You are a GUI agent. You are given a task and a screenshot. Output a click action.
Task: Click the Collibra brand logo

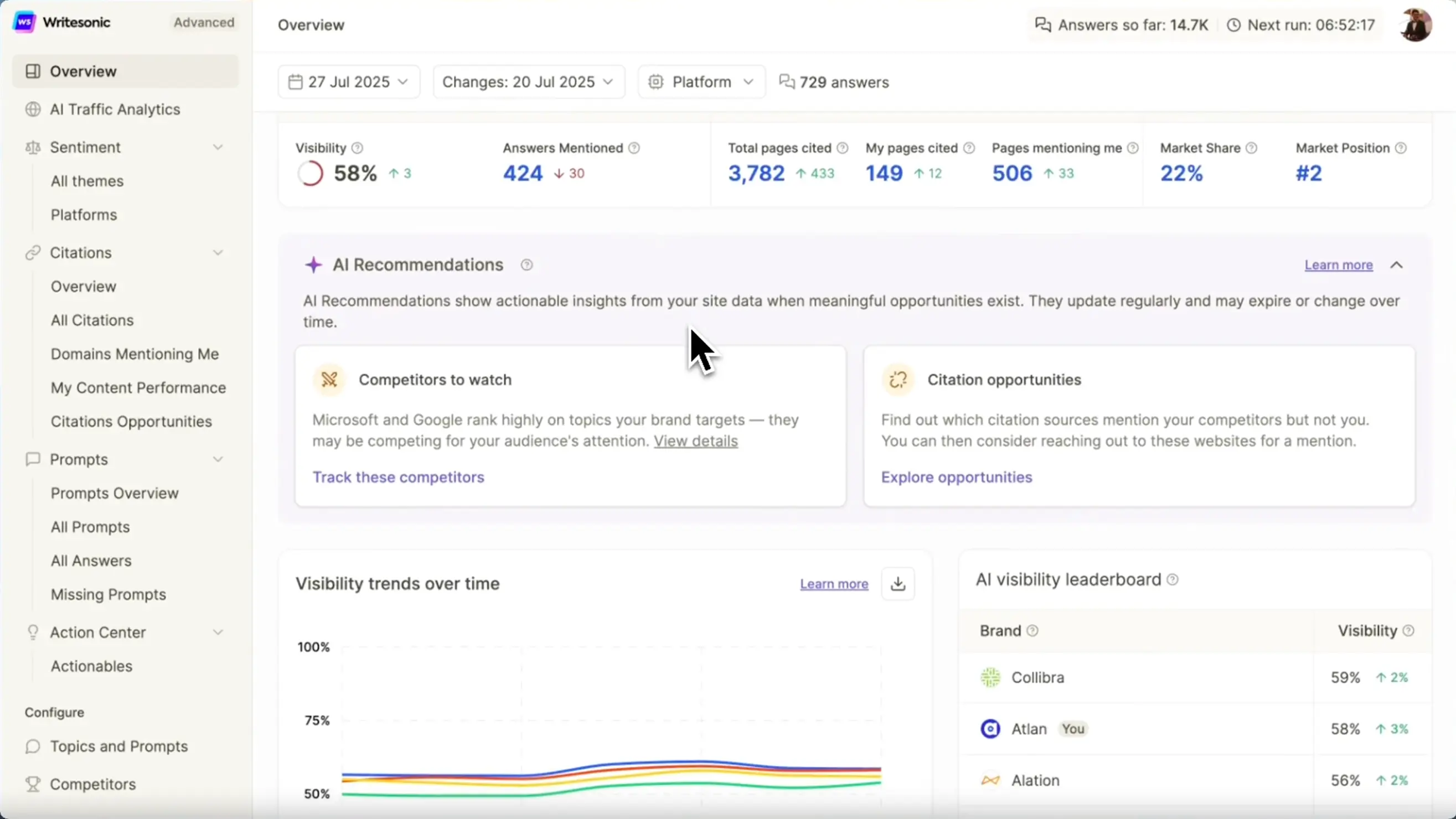(x=990, y=677)
